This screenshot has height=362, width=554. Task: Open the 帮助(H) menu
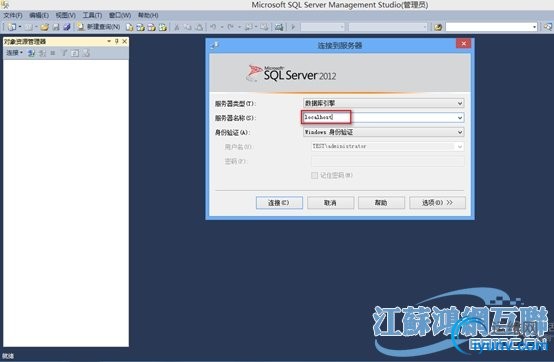click(148, 15)
